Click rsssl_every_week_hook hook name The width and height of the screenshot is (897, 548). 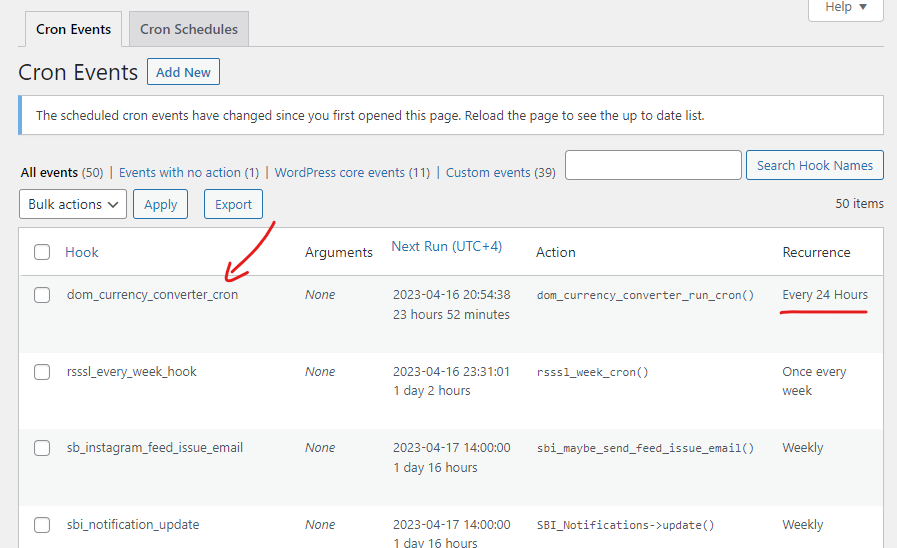coord(132,371)
